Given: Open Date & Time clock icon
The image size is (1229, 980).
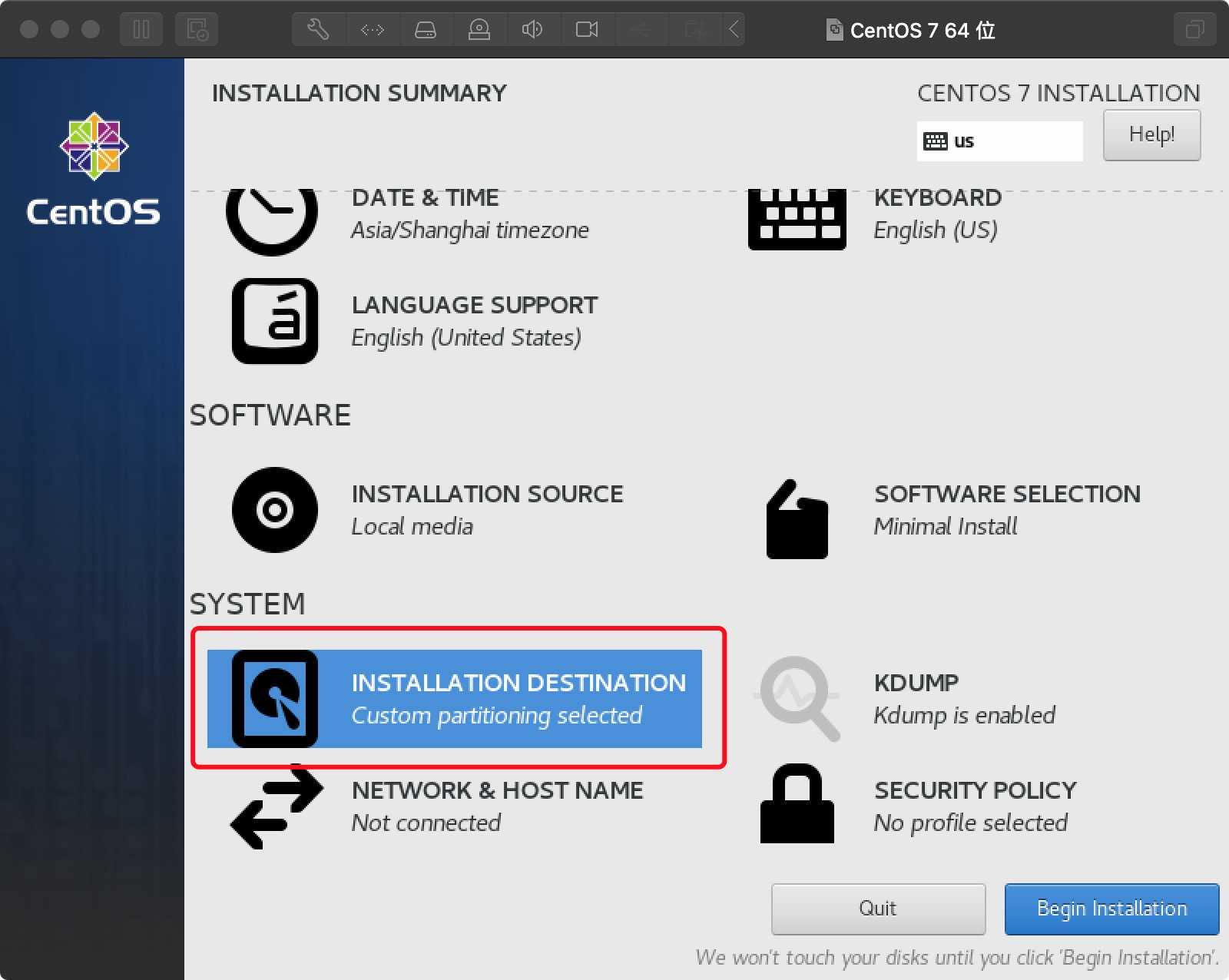Looking at the screenshot, I should 272,221.
